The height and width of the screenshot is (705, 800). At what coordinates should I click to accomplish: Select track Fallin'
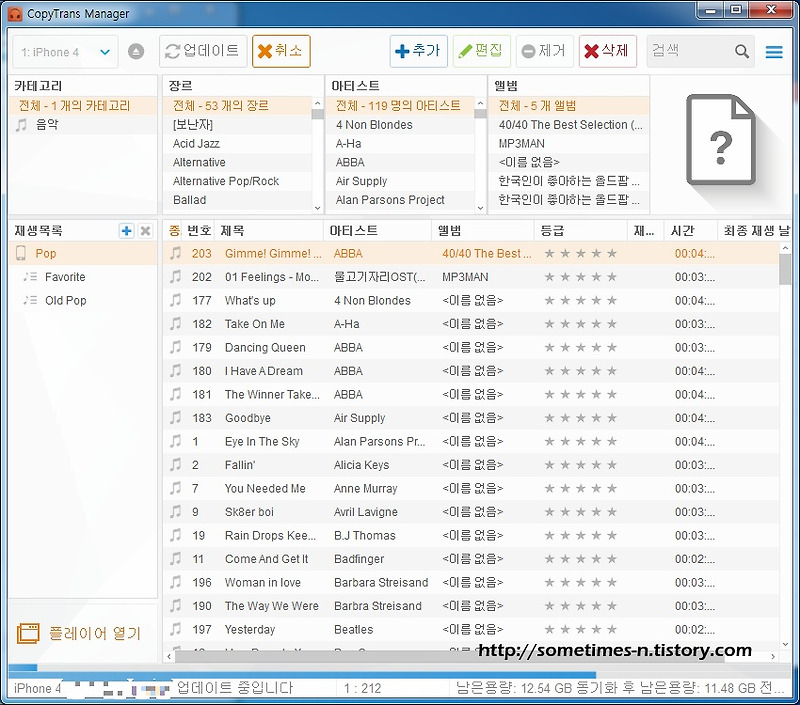click(x=471, y=465)
